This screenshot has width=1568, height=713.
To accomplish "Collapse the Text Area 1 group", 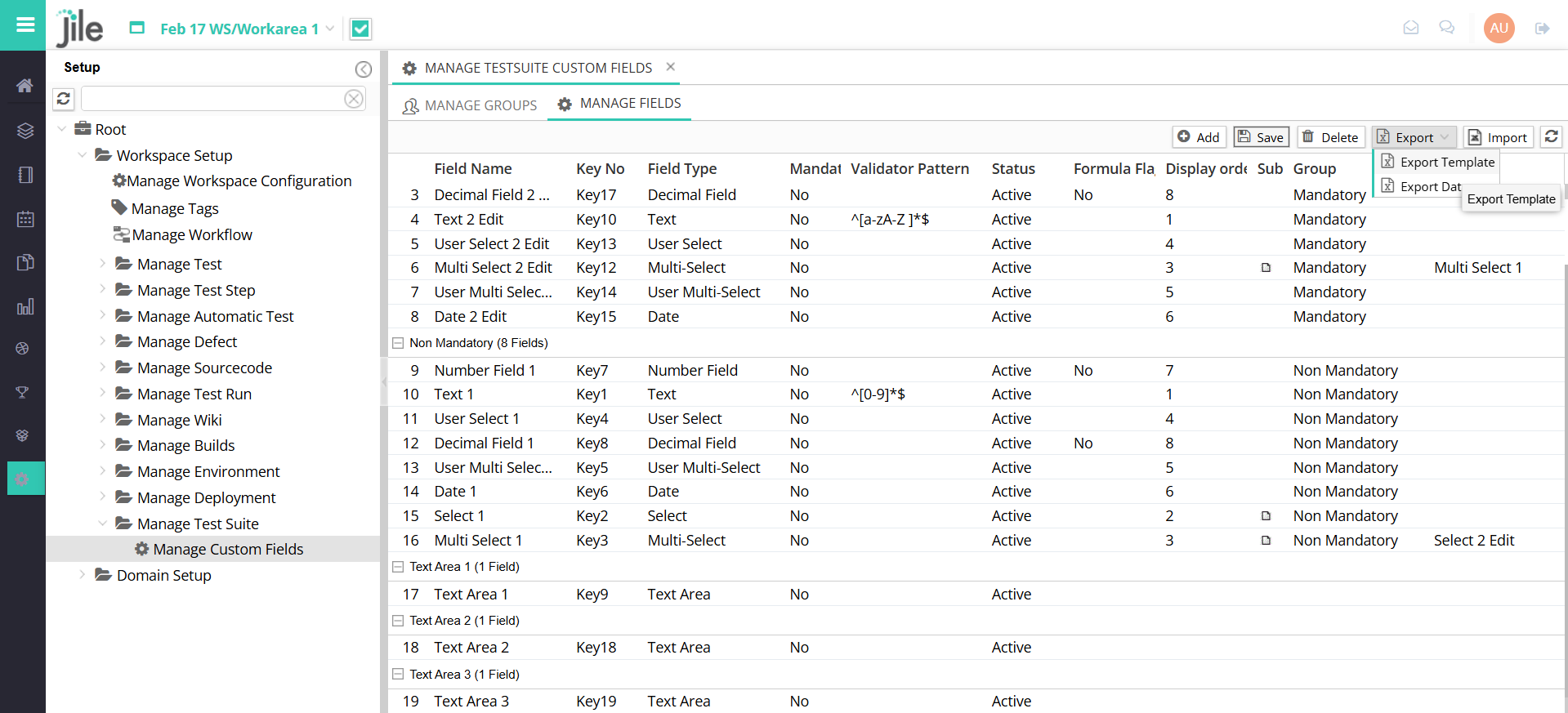I will pyautogui.click(x=398, y=567).
